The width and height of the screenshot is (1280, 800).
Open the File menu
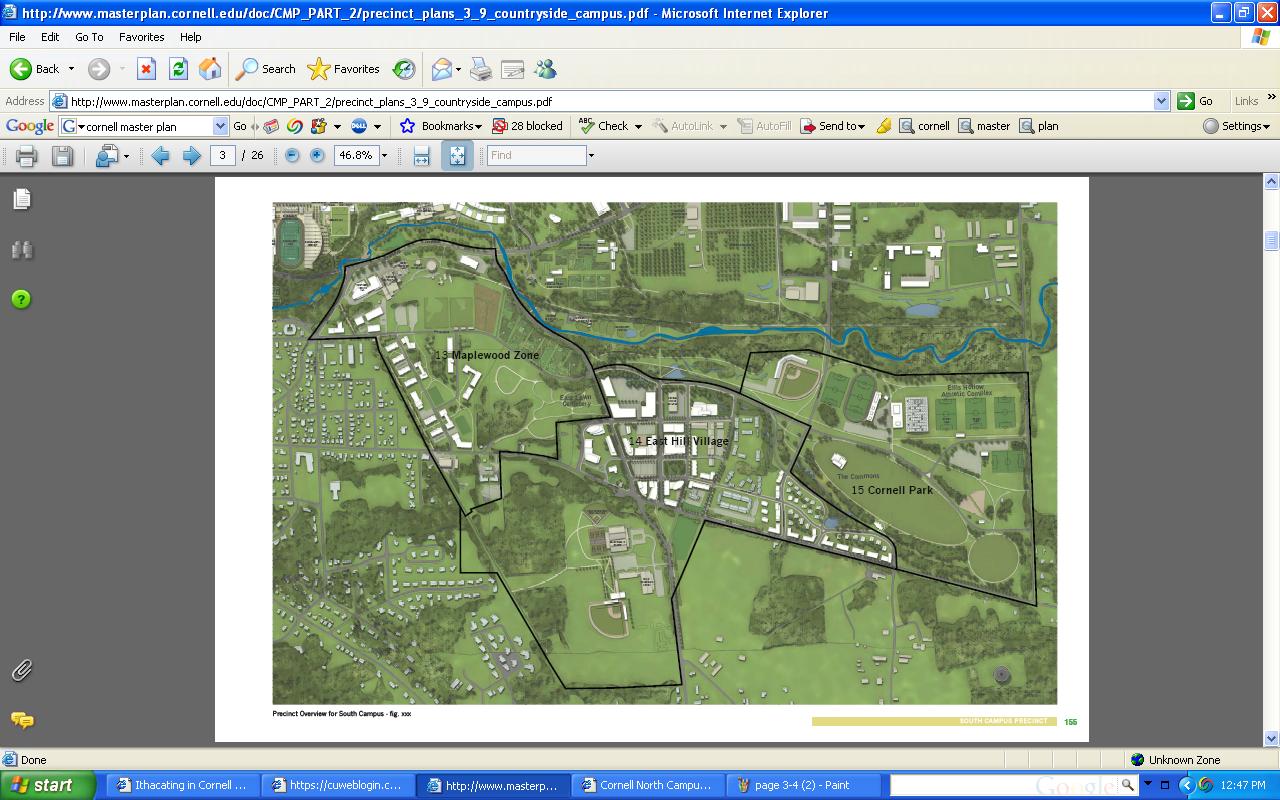(x=17, y=37)
